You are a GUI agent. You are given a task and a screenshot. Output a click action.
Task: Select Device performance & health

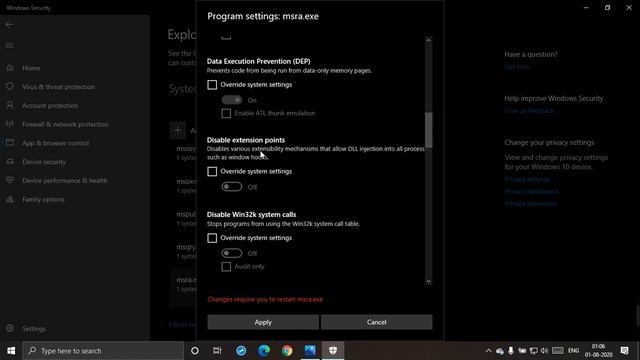click(x=64, y=180)
